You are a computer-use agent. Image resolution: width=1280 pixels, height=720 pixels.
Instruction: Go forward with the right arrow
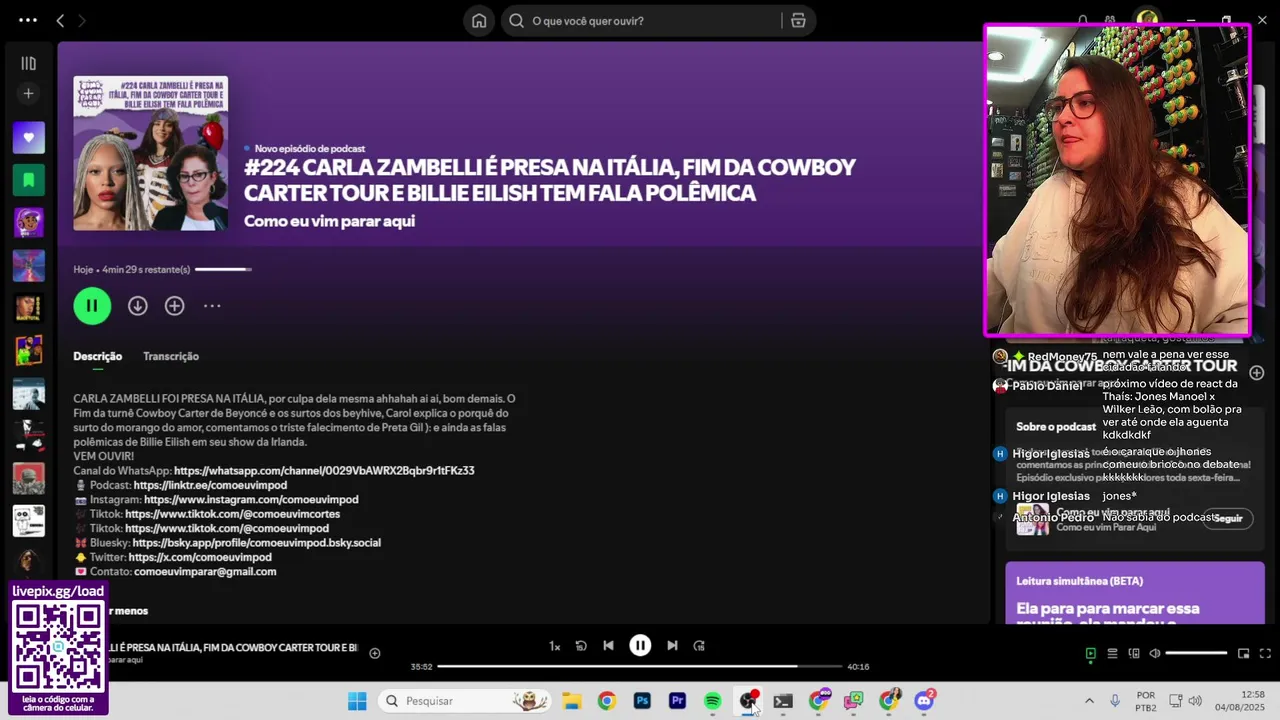[82, 20]
